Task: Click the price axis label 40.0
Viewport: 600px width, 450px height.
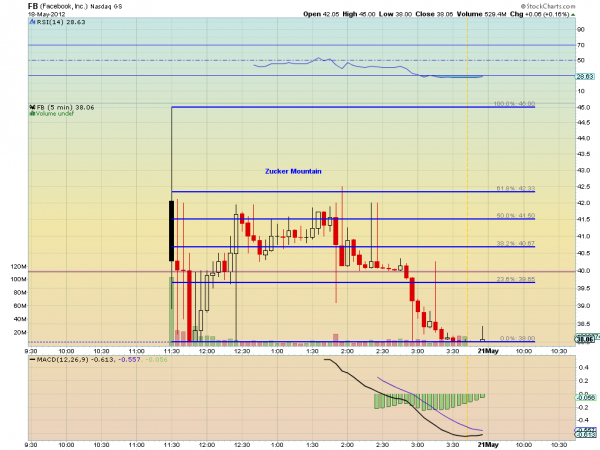Action: tap(583, 271)
